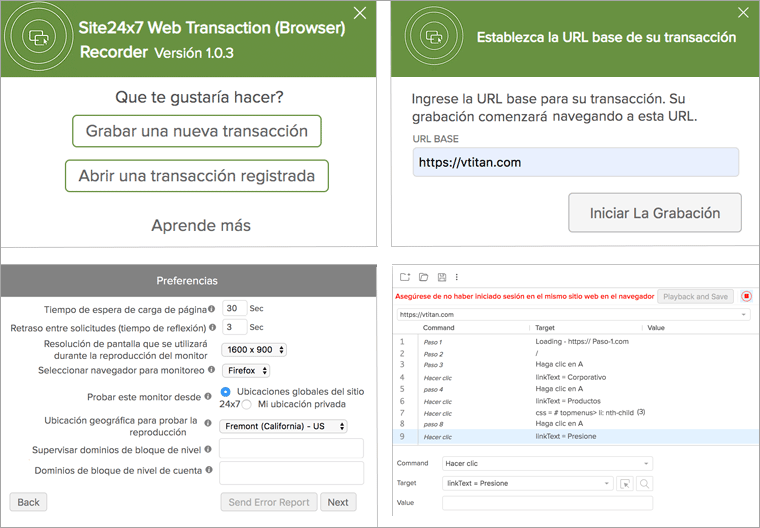Click the open folder icon in recorder toolbar
760x528 pixels.
click(x=423, y=277)
